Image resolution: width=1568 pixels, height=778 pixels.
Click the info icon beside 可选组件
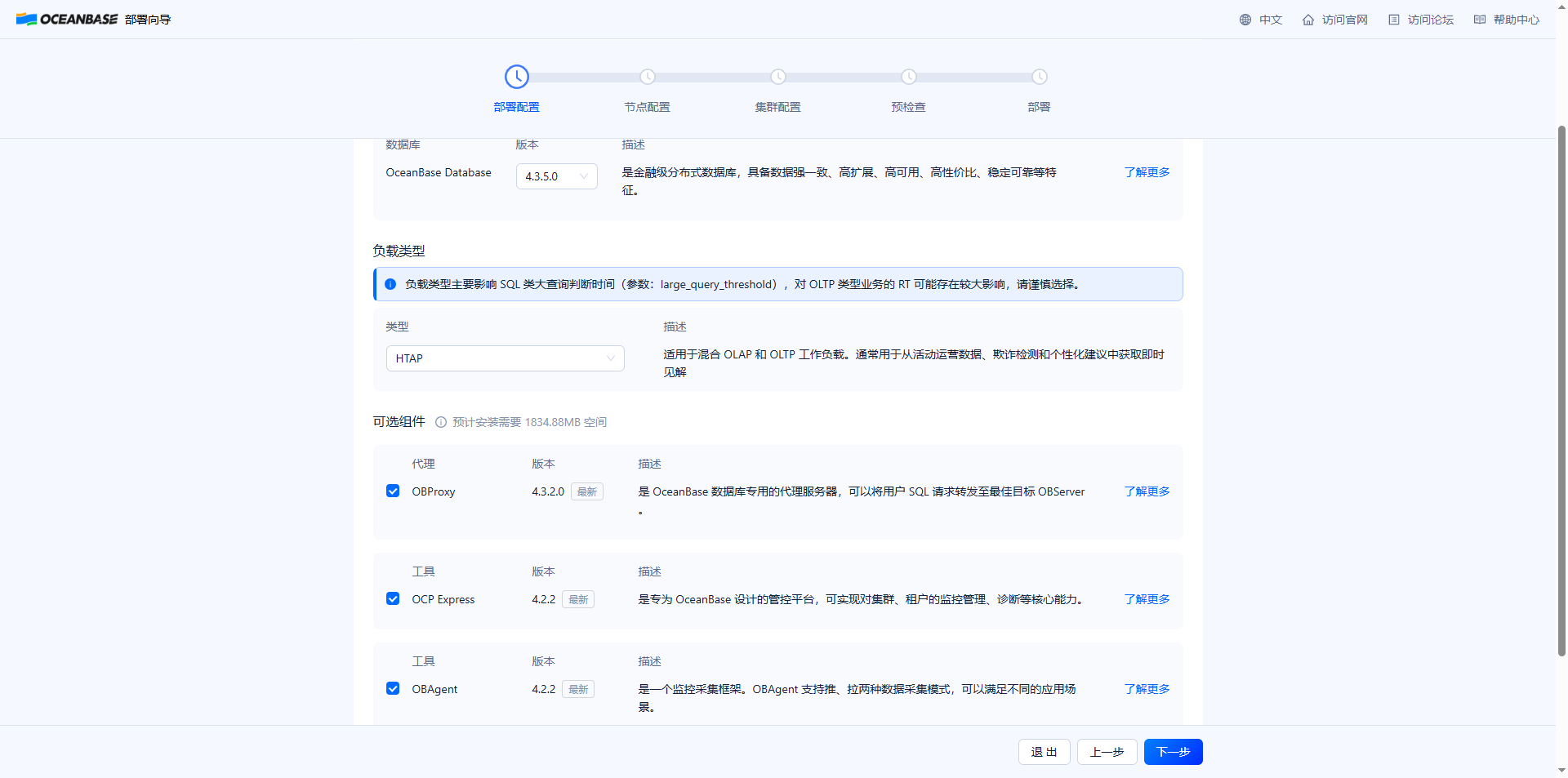(441, 422)
